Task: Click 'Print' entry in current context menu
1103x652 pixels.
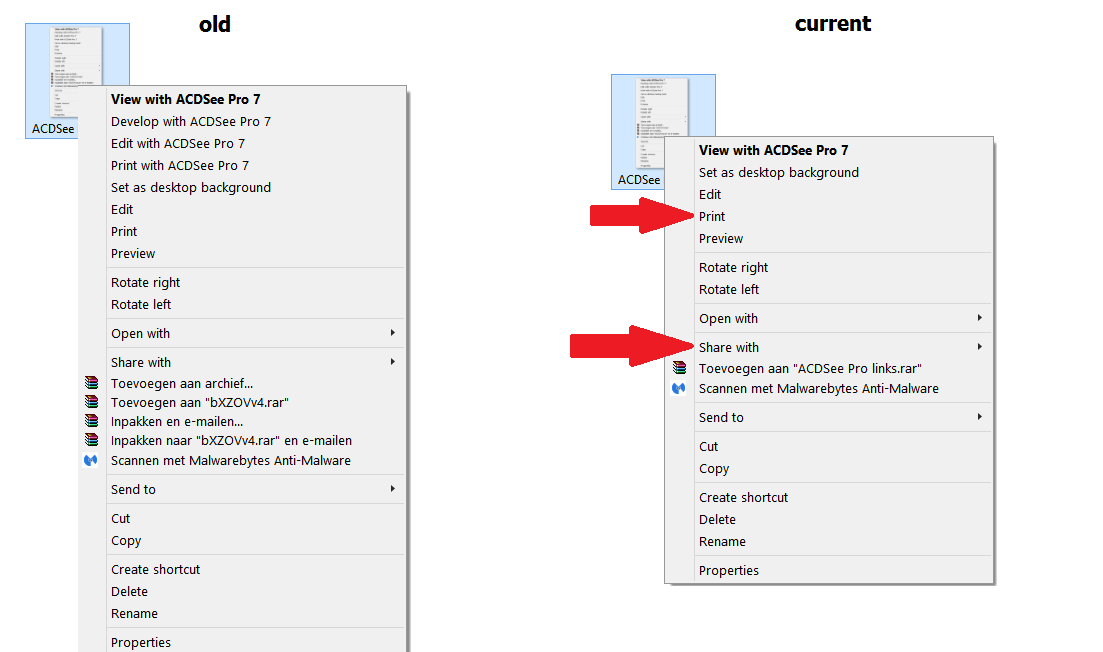Action: (x=712, y=217)
